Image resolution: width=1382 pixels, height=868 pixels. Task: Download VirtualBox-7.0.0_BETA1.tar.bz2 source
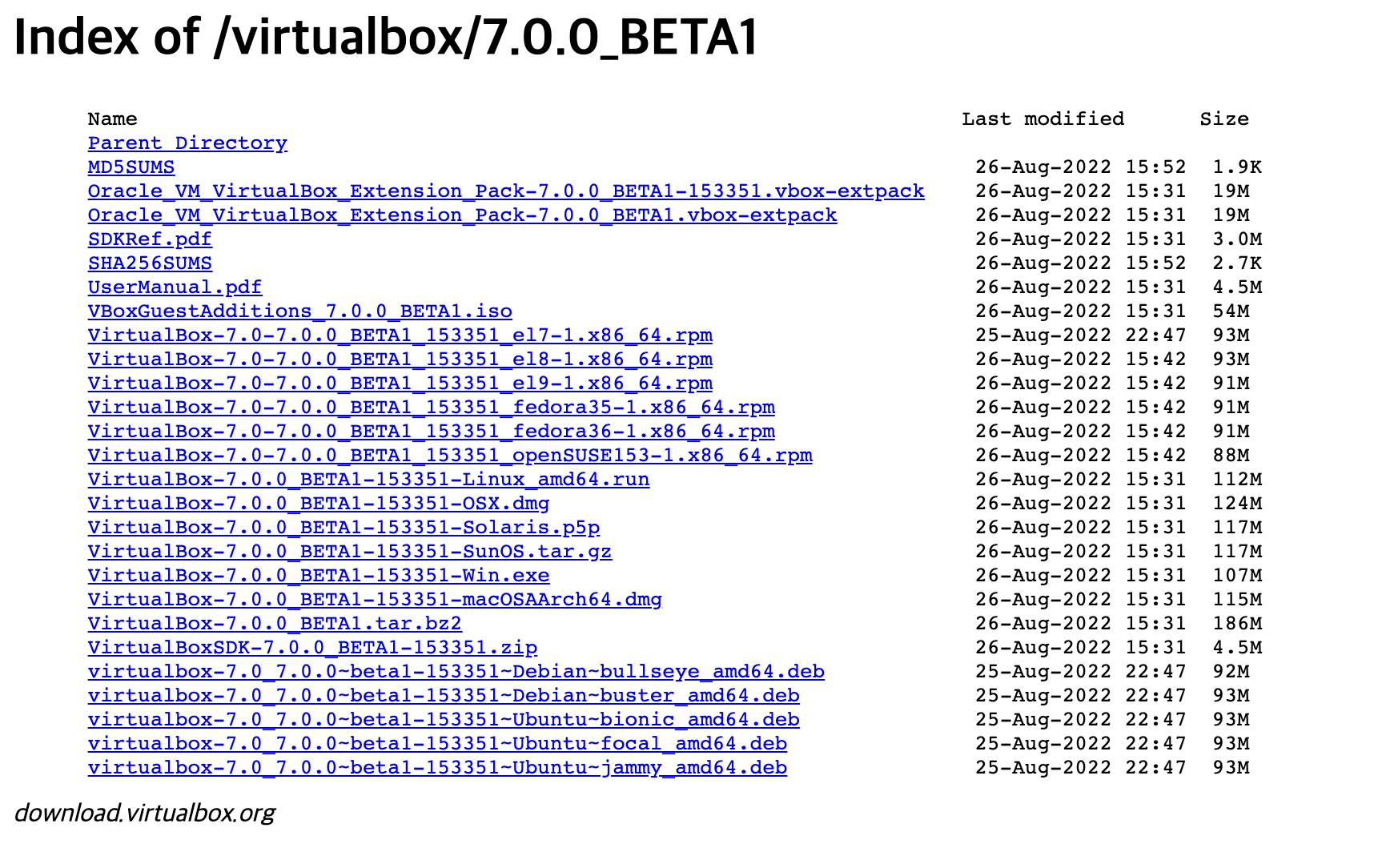(275, 624)
